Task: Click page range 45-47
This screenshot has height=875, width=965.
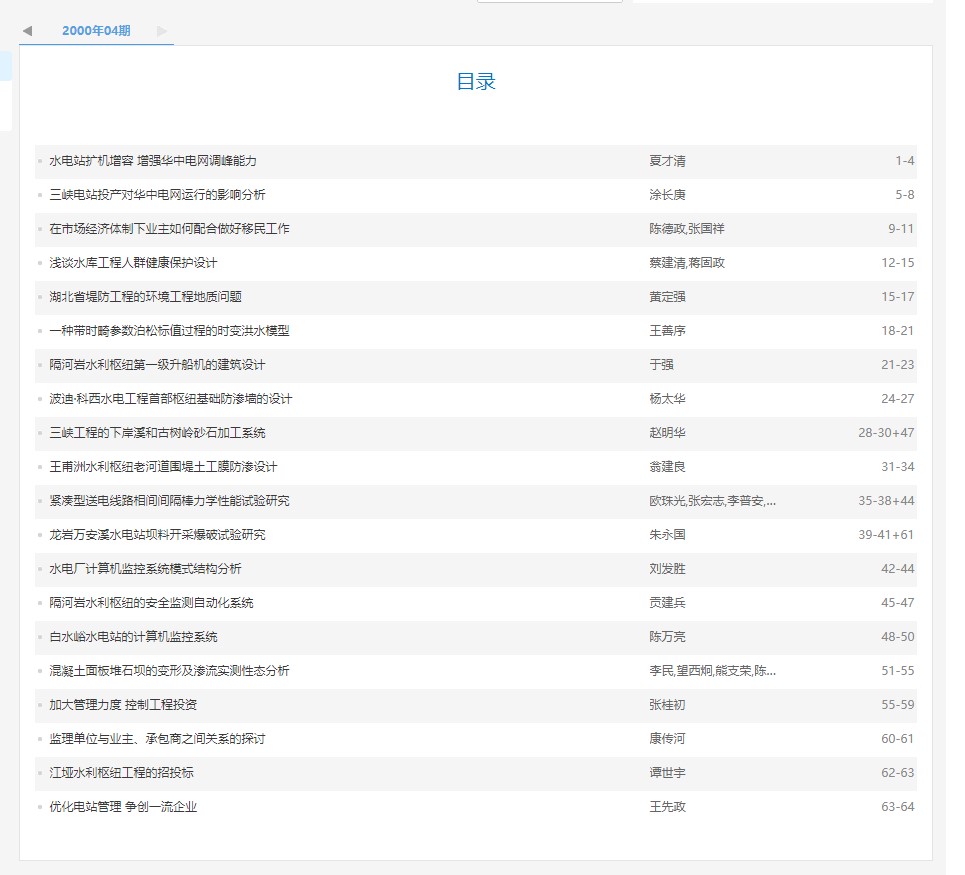Action: point(898,603)
